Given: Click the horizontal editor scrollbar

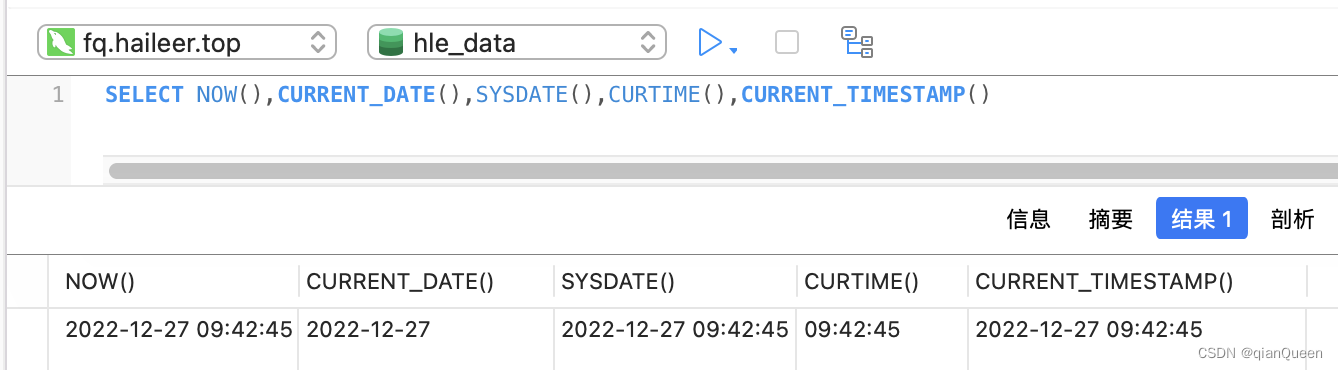Looking at the screenshot, I should coord(722,171).
